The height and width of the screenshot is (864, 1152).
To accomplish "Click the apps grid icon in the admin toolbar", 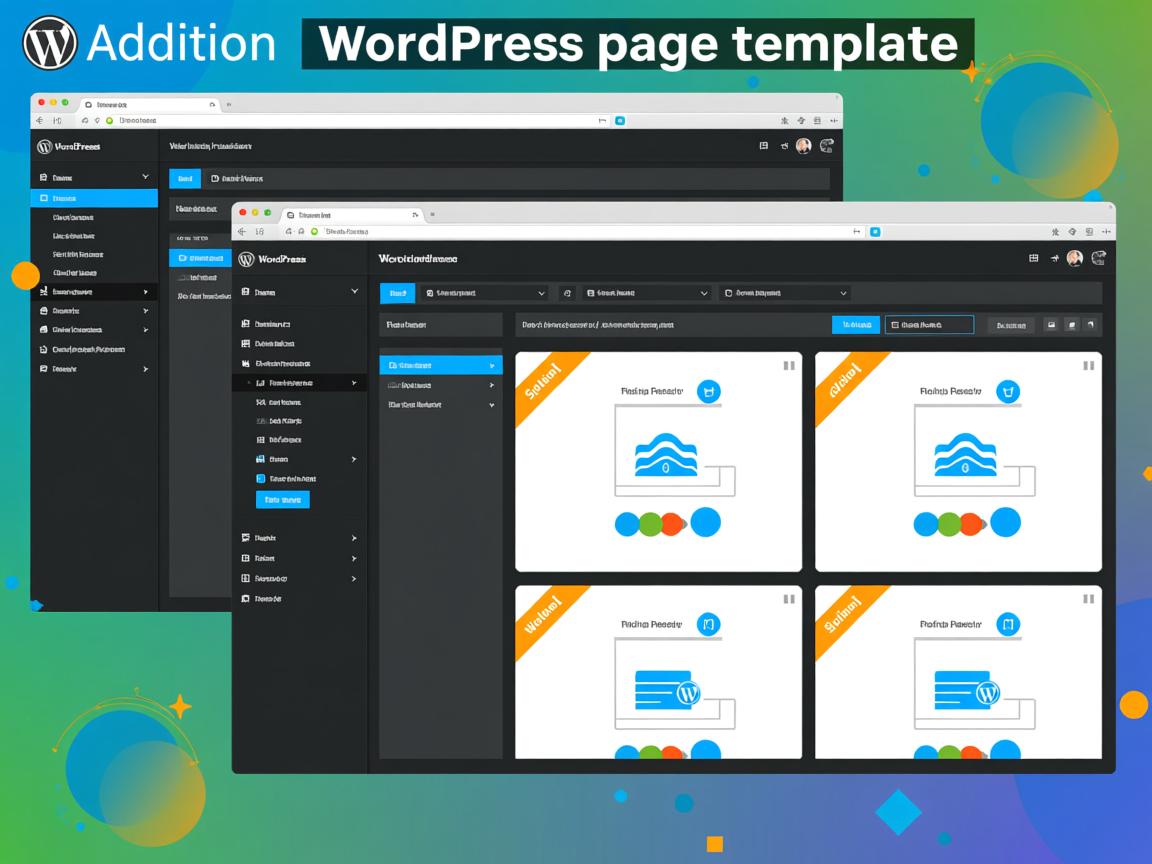I will (1033, 258).
